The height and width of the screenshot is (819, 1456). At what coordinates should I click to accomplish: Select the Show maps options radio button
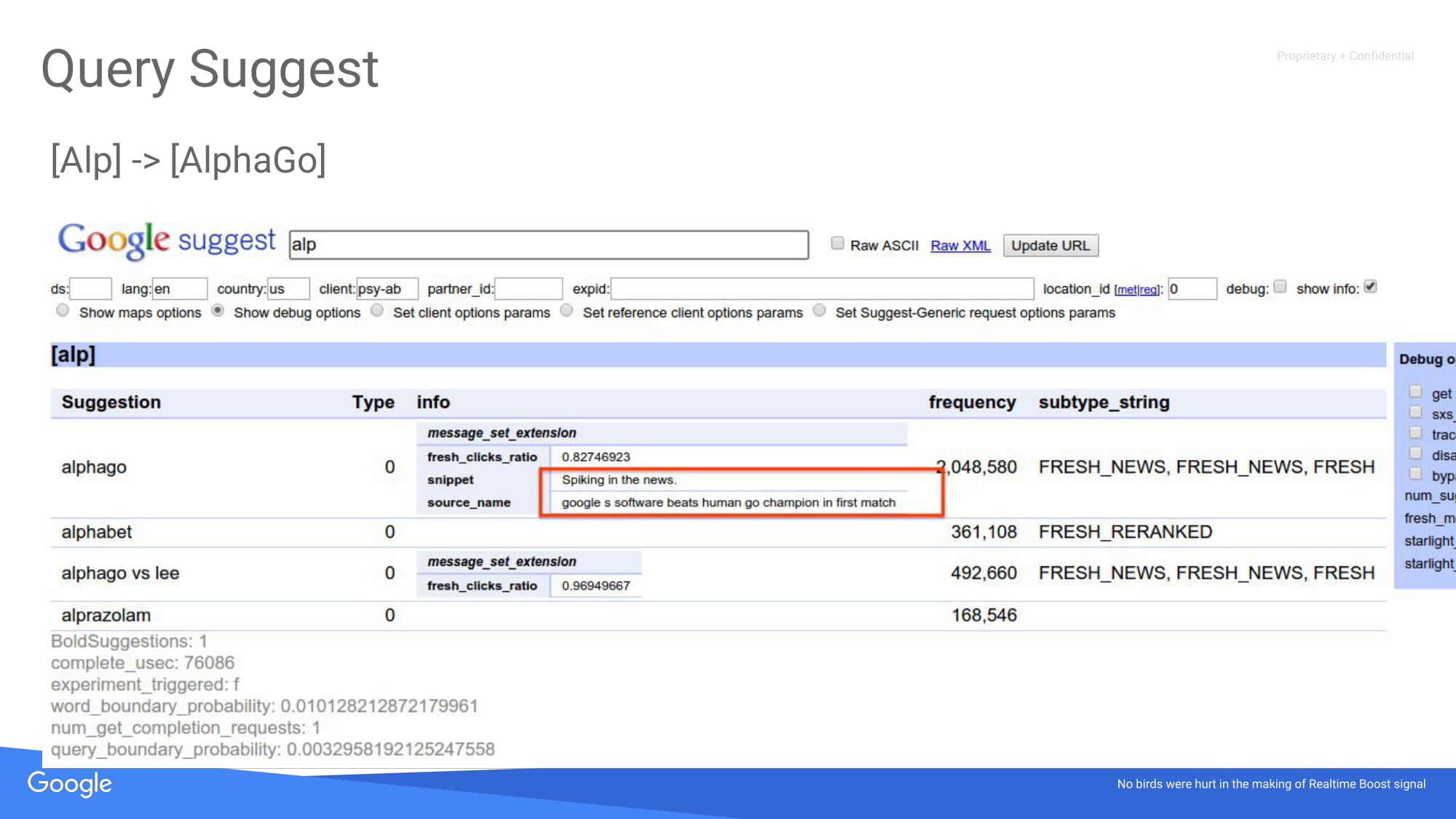[x=63, y=310]
